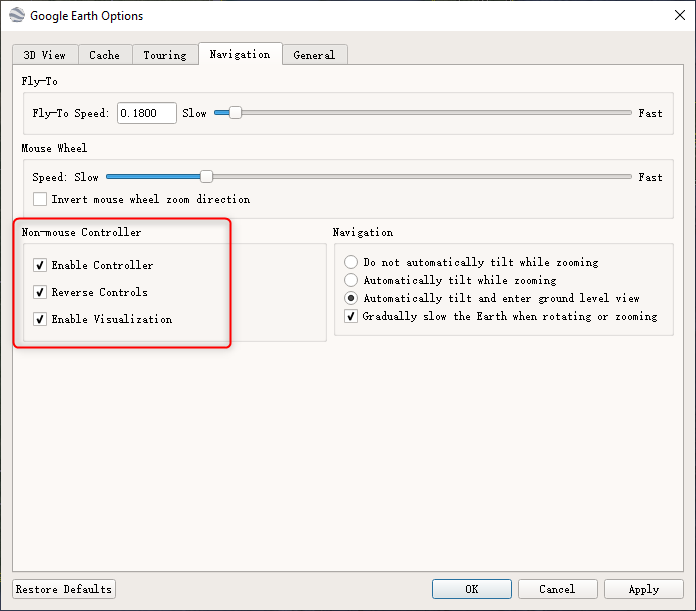
Task: Switch to the 3D View tab
Action: (x=45, y=55)
